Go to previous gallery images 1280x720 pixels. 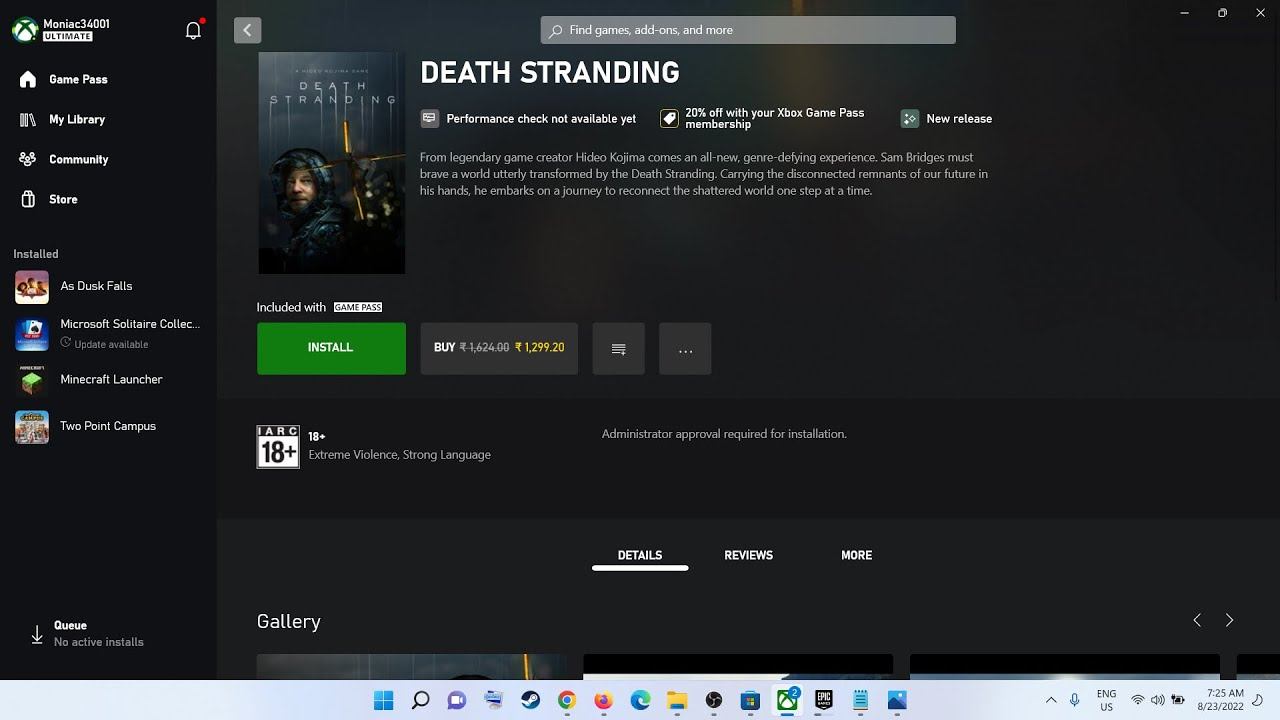(x=1197, y=620)
